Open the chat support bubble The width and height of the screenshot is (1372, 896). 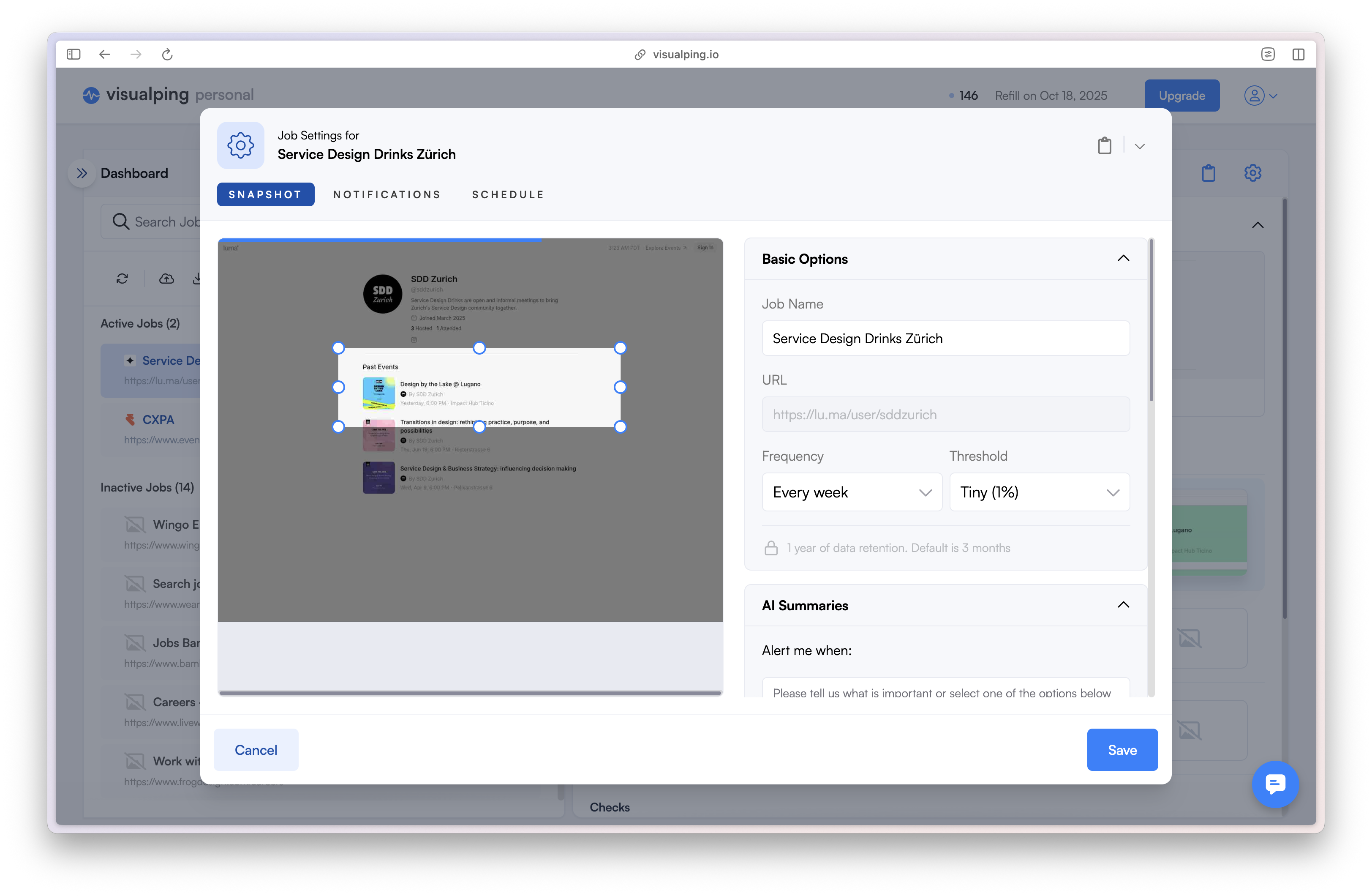[1275, 784]
